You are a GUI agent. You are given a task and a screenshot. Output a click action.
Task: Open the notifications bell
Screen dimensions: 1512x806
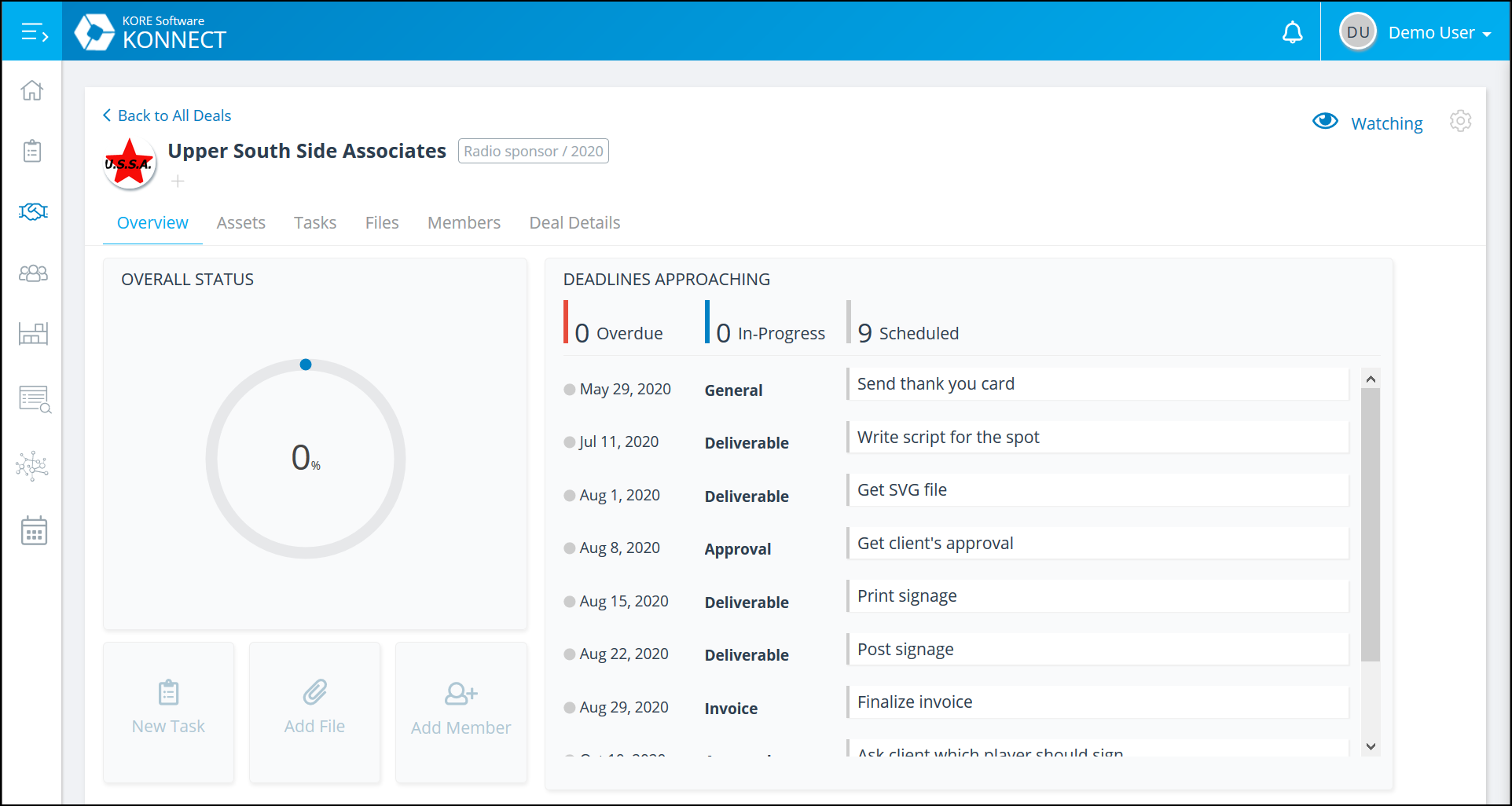point(1292,32)
